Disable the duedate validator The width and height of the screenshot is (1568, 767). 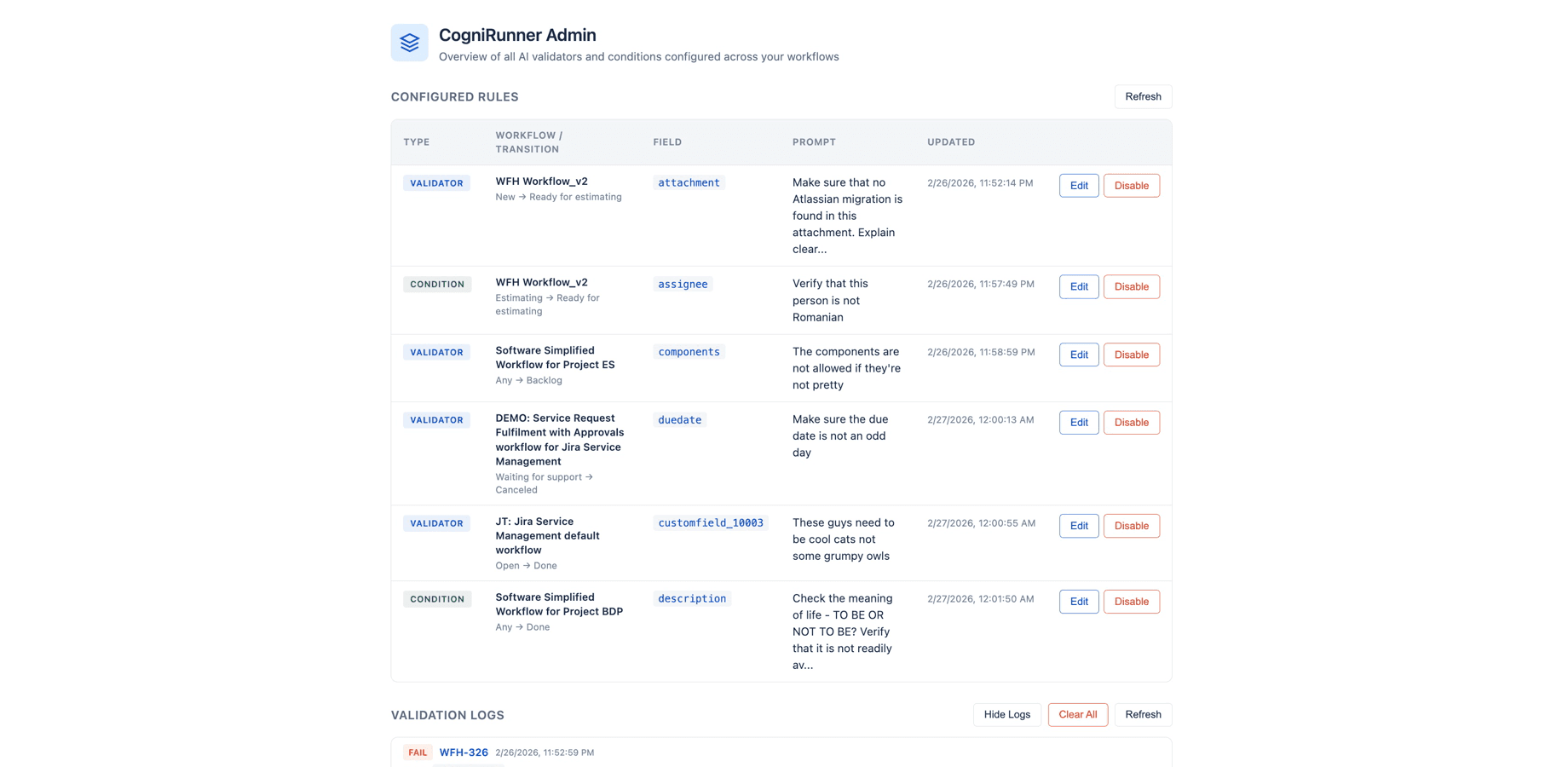coord(1131,422)
